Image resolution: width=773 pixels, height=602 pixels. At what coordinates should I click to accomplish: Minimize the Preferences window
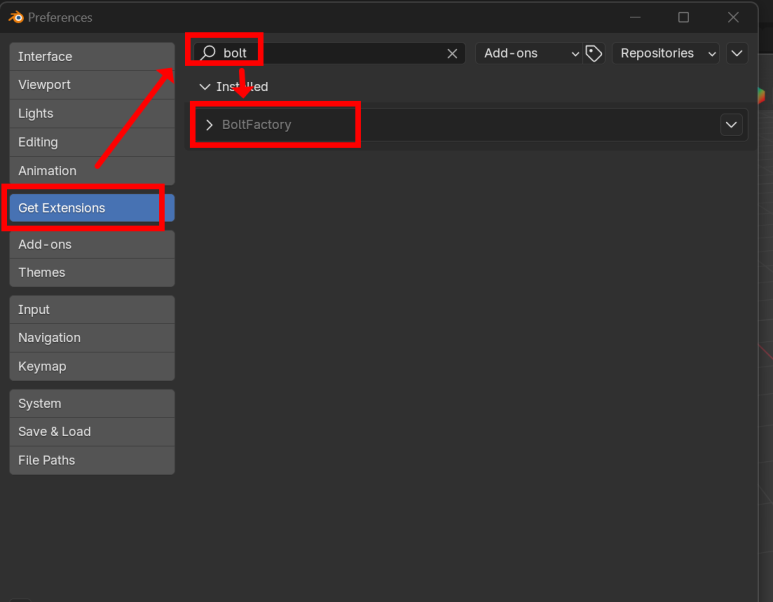click(635, 17)
